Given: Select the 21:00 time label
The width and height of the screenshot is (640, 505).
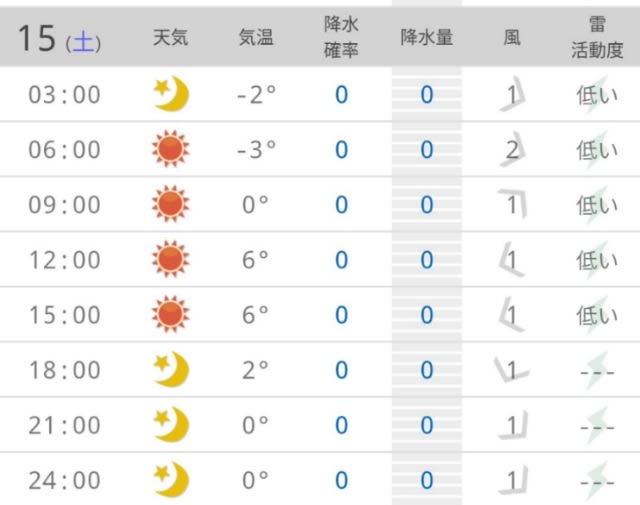Looking at the screenshot, I should 64,425.
